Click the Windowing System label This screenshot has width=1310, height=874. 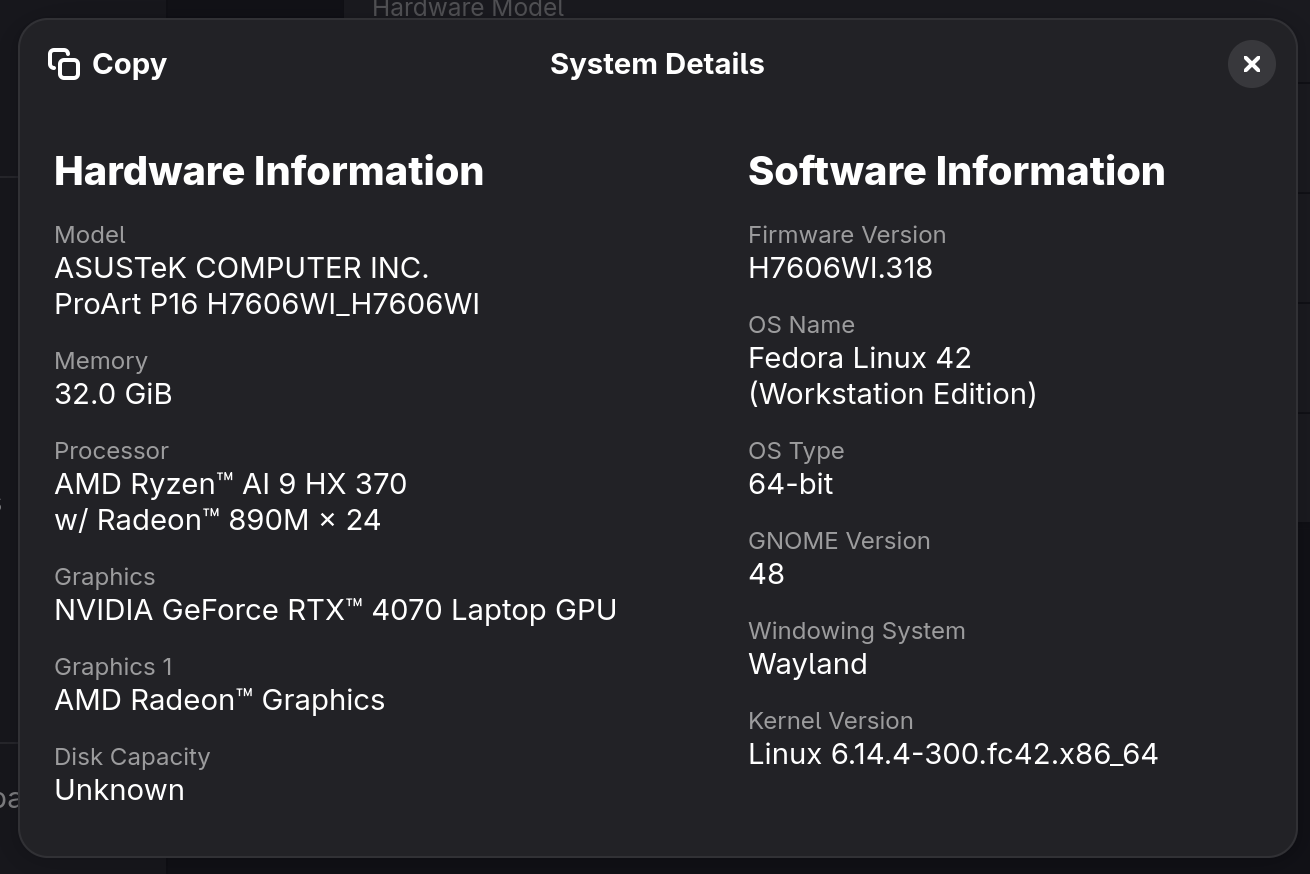[x=856, y=631]
